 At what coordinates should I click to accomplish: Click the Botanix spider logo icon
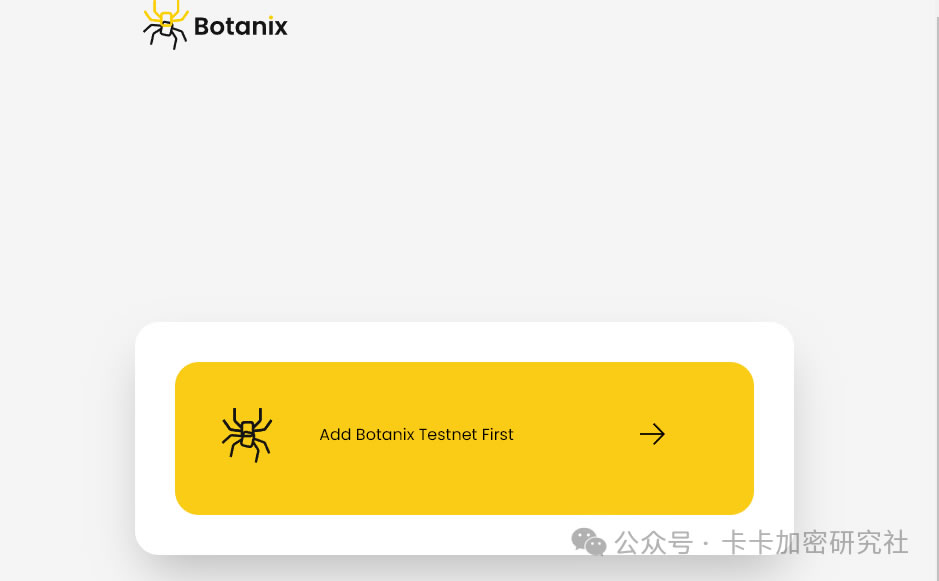[x=165, y=25]
